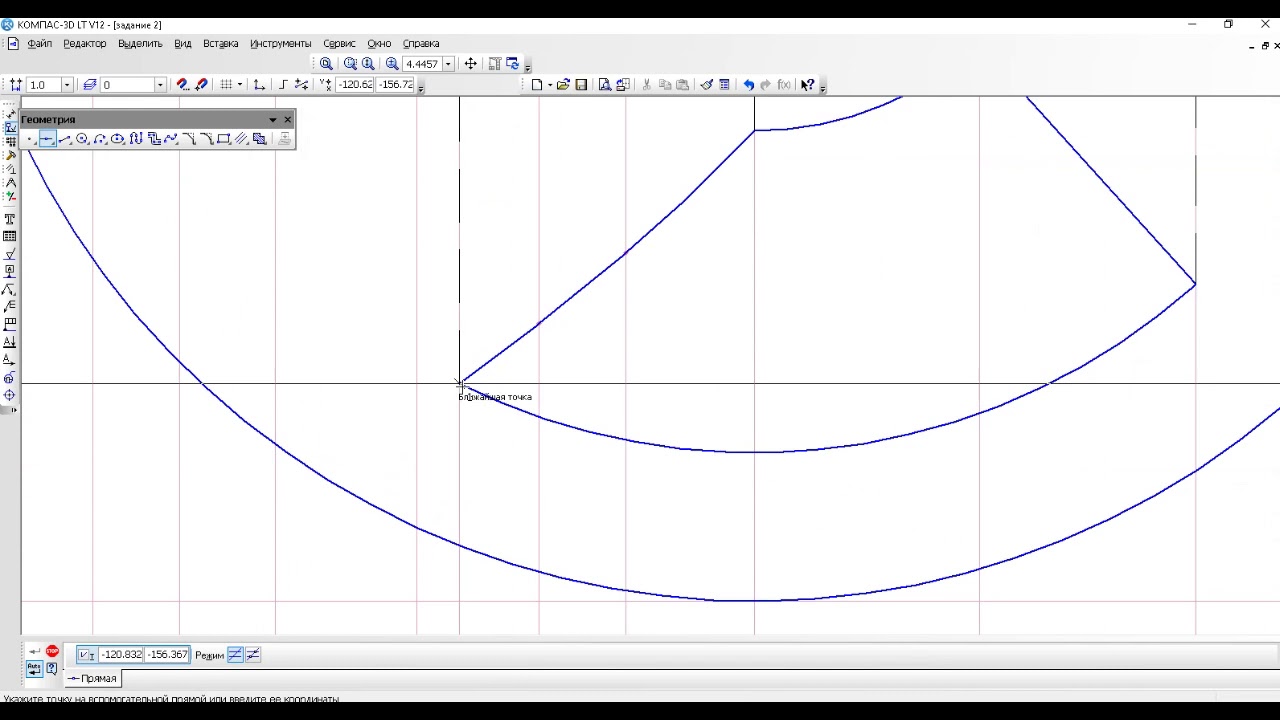Open the Справка menu
Viewport: 1280px width, 720px height.
[x=421, y=44]
